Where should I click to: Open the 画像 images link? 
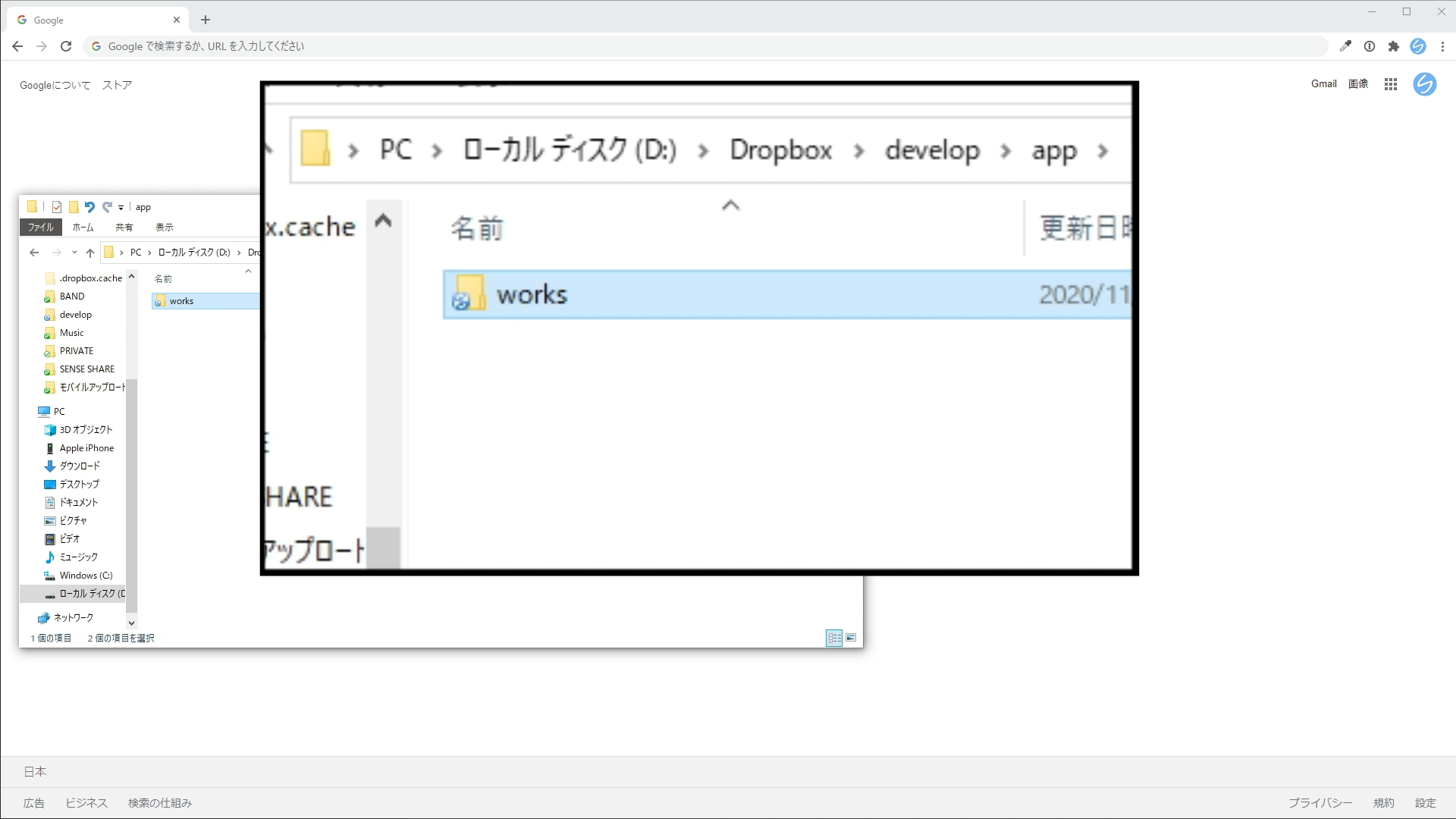tap(1358, 84)
